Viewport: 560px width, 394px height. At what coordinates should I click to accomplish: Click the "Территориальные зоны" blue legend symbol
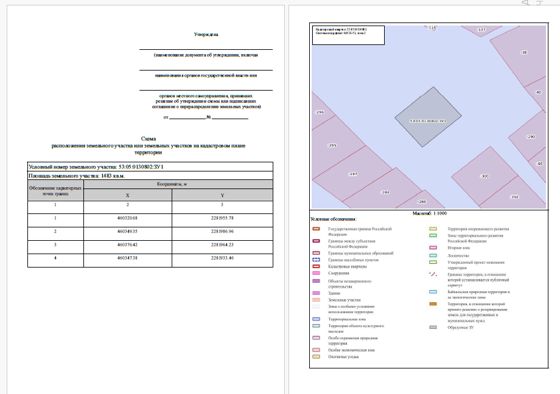point(316,319)
